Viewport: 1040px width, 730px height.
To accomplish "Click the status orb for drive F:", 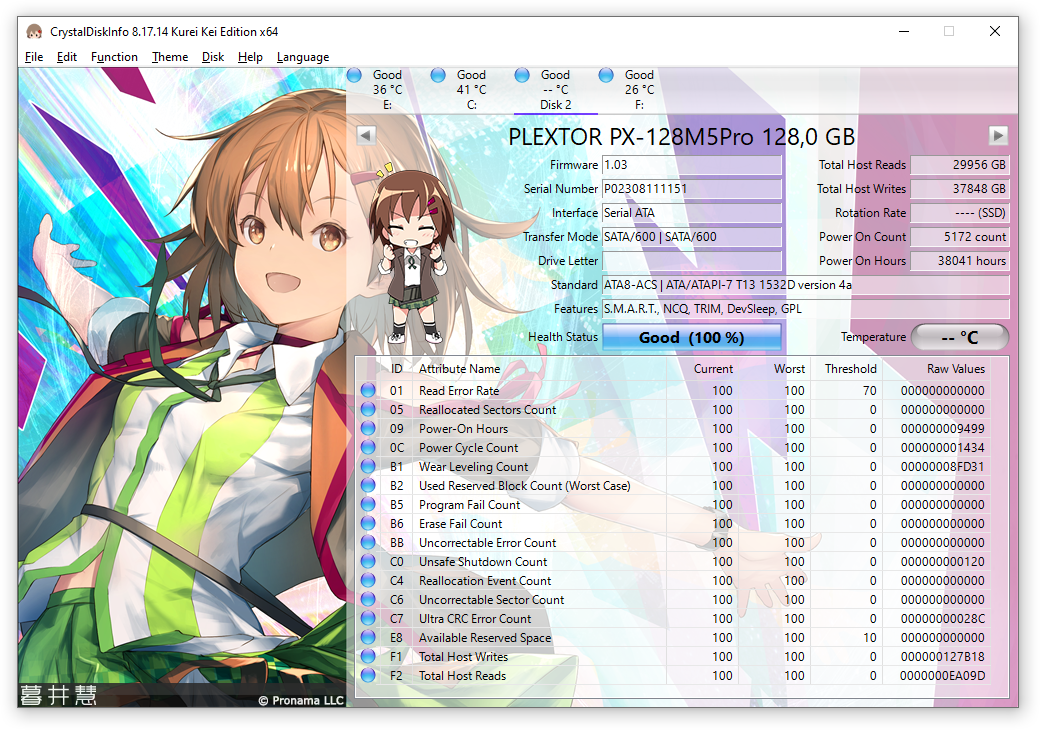I will coord(606,76).
